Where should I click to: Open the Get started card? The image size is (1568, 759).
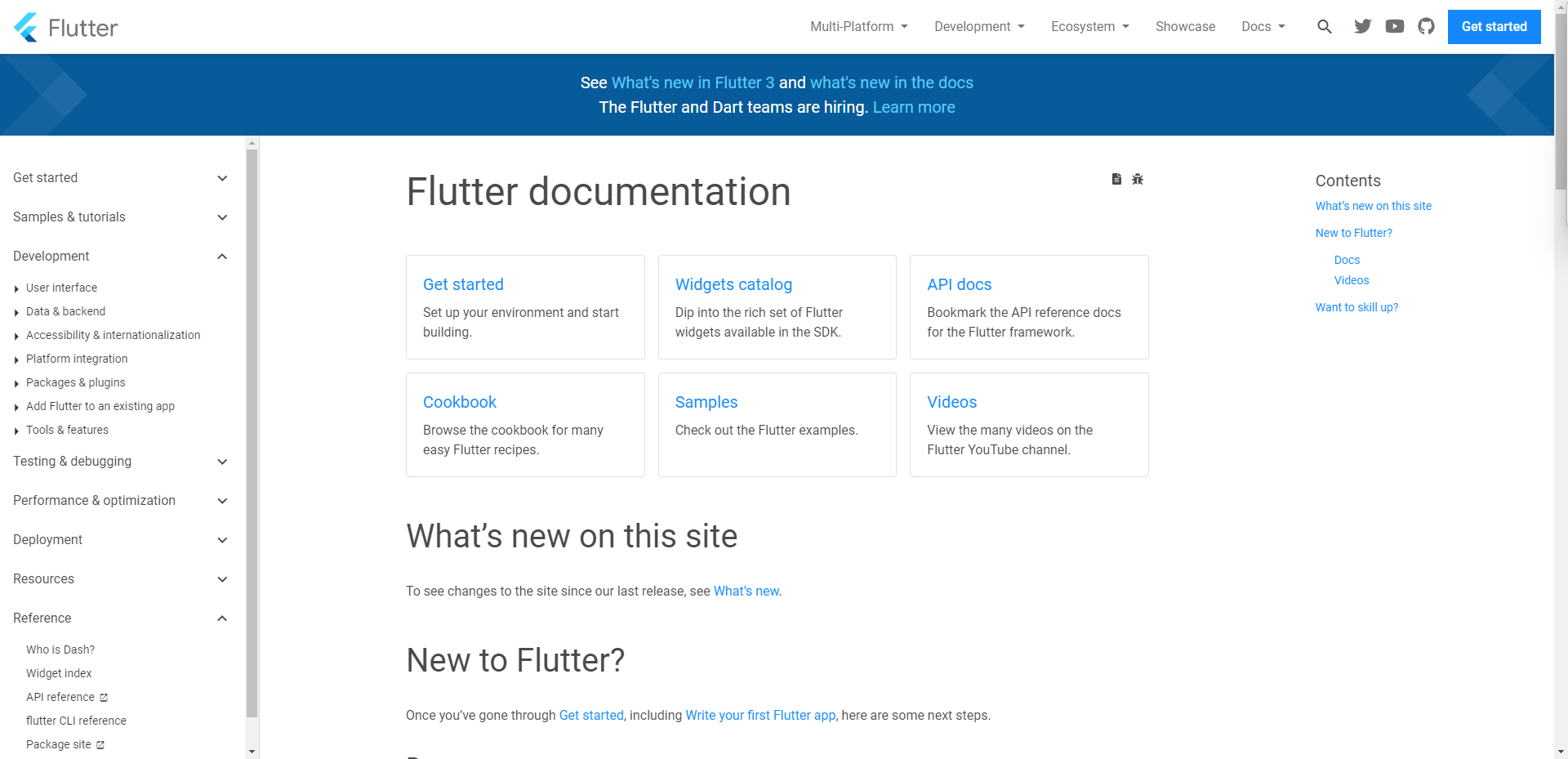click(525, 307)
